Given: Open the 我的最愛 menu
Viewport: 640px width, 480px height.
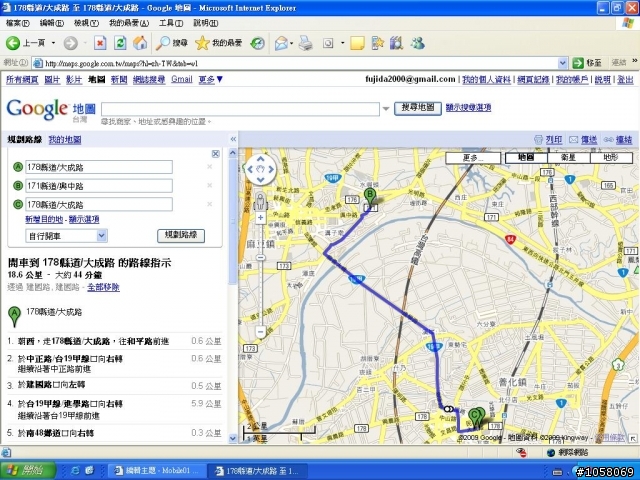Looking at the screenshot, I should click(x=129, y=23).
